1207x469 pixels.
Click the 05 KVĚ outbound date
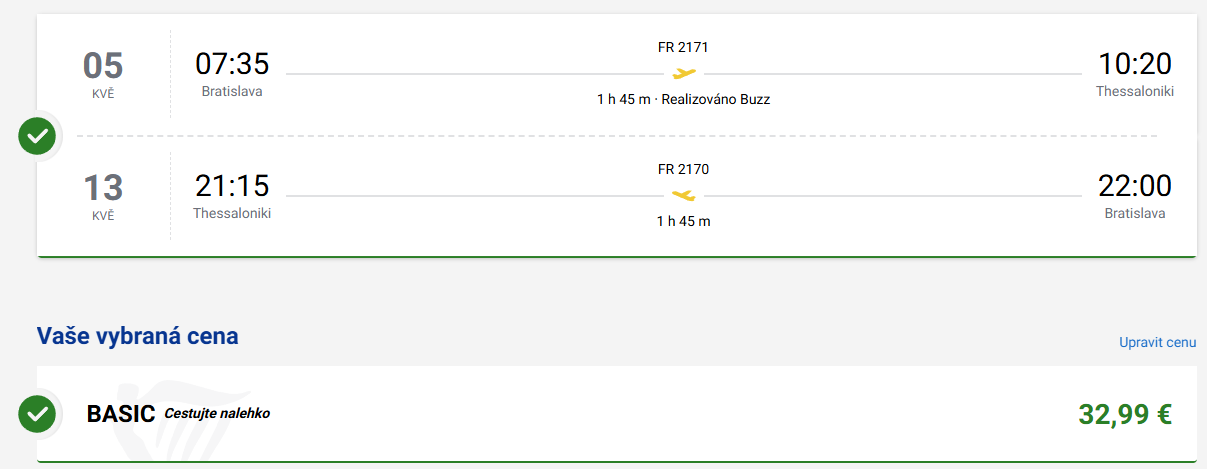(103, 73)
